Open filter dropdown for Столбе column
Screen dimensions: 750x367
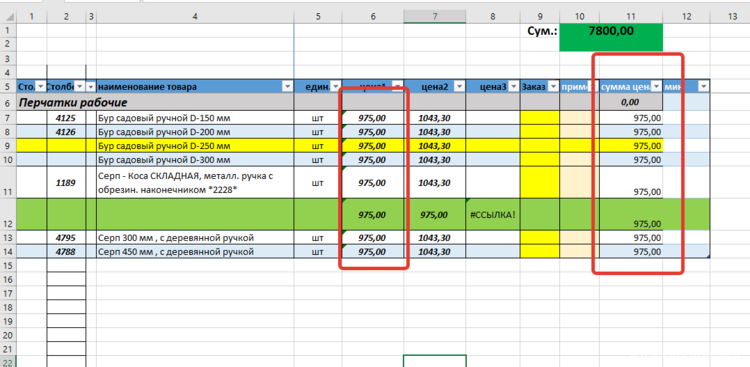tap(79, 87)
